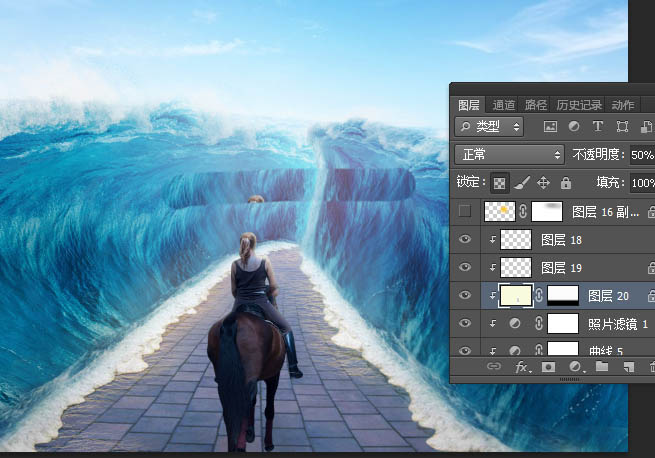Lock image pixels brush icon
Viewport: 655px width, 458px height.
[x=522, y=183]
